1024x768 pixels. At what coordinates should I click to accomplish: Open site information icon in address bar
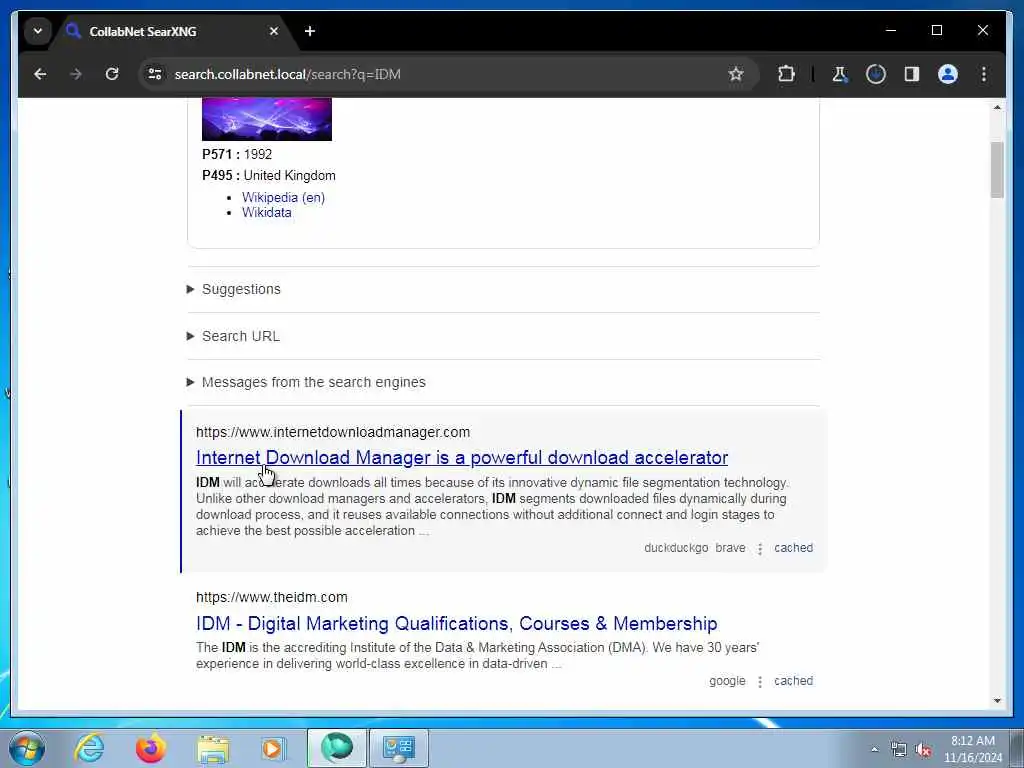coord(155,74)
